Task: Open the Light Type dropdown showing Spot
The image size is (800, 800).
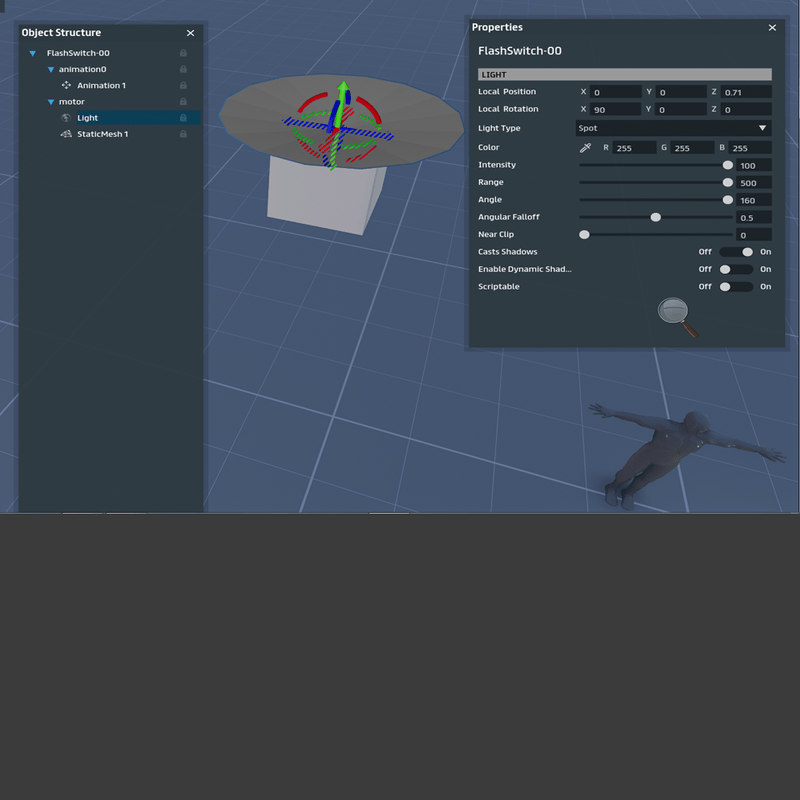Action: [673, 128]
